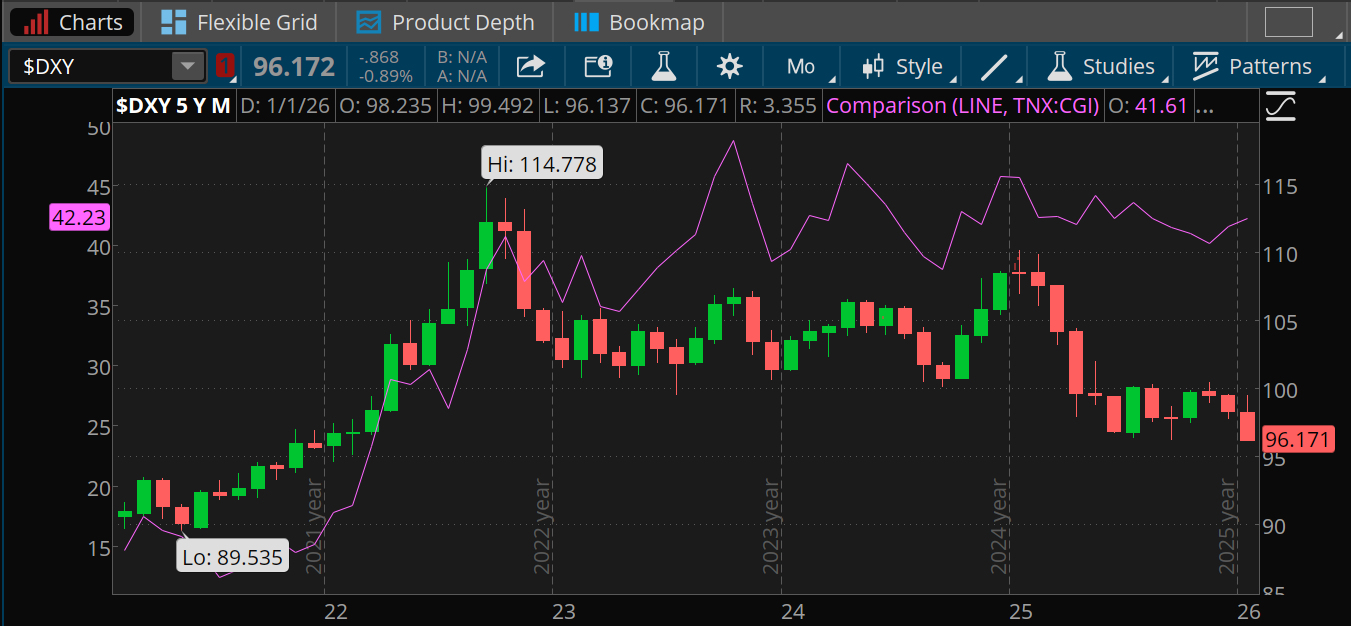Select the drawing tools line icon
Viewport: 1351px width, 626px height.
pyautogui.click(x=994, y=67)
